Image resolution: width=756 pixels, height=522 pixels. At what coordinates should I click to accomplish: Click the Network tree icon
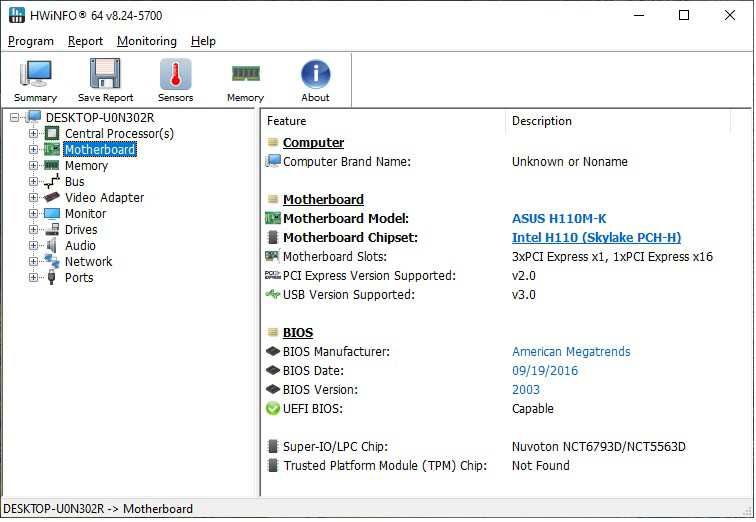[x=52, y=261]
